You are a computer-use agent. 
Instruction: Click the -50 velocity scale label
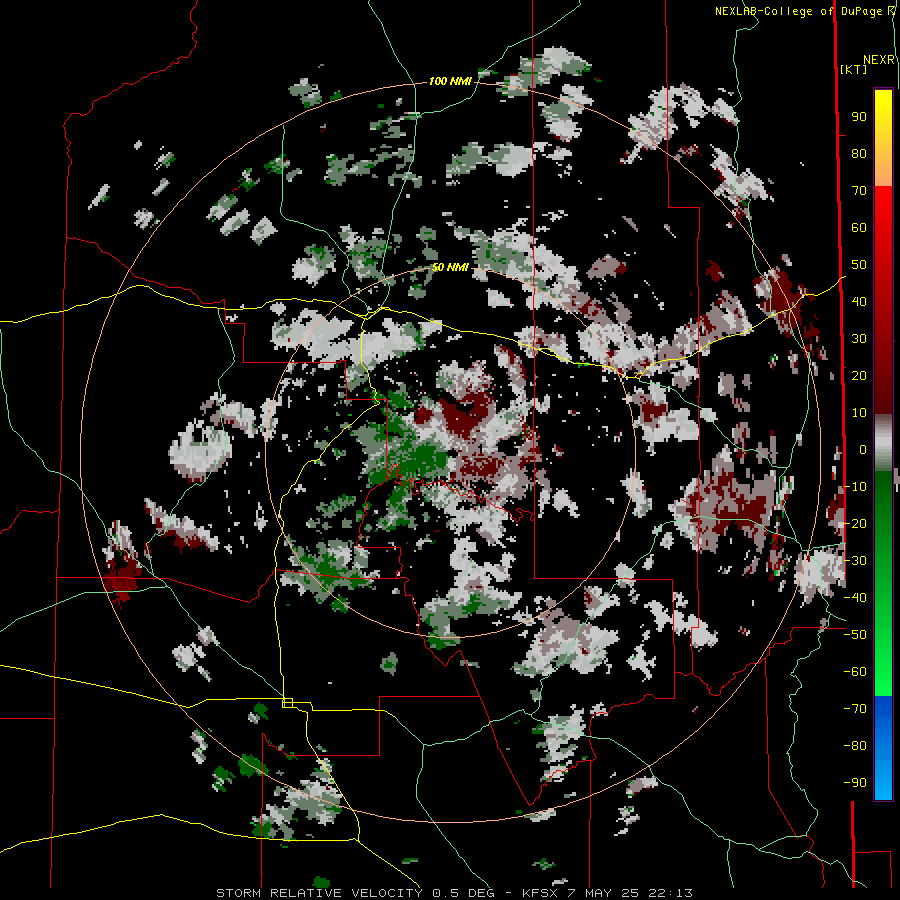(x=855, y=634)
